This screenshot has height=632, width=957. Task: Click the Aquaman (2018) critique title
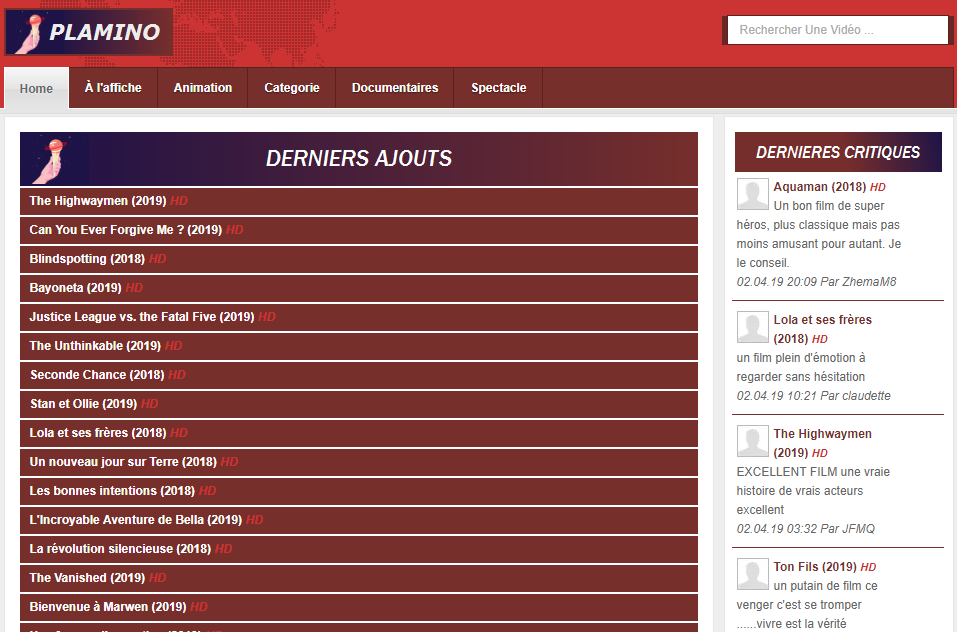[x=820, y=187]
